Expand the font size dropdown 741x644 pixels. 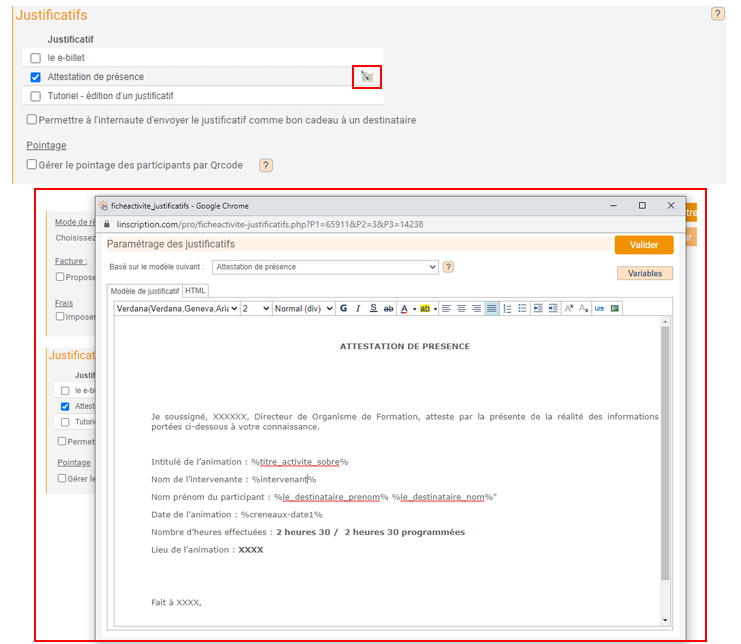256,309
